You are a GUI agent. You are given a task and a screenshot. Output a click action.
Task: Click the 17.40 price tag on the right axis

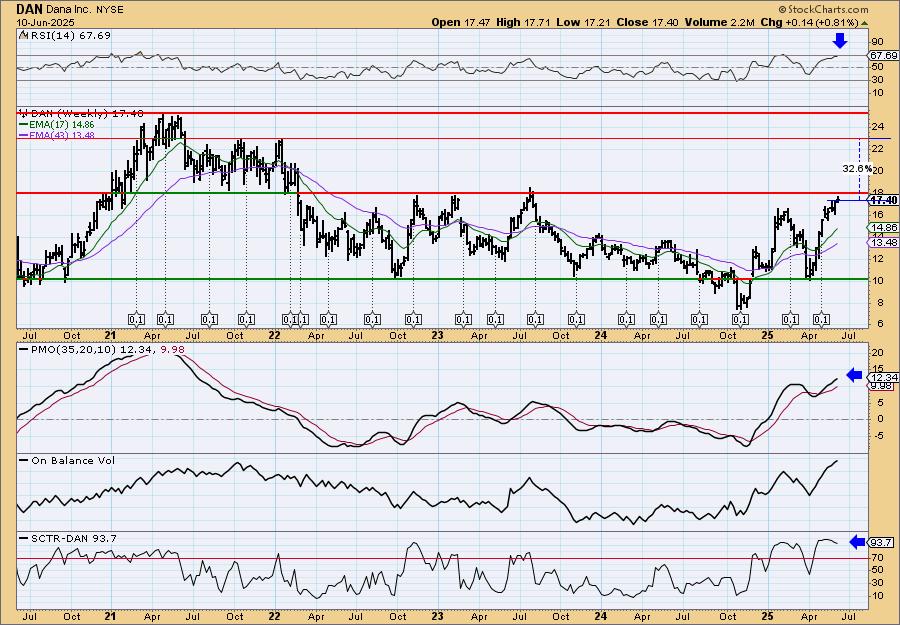[884, 200]
